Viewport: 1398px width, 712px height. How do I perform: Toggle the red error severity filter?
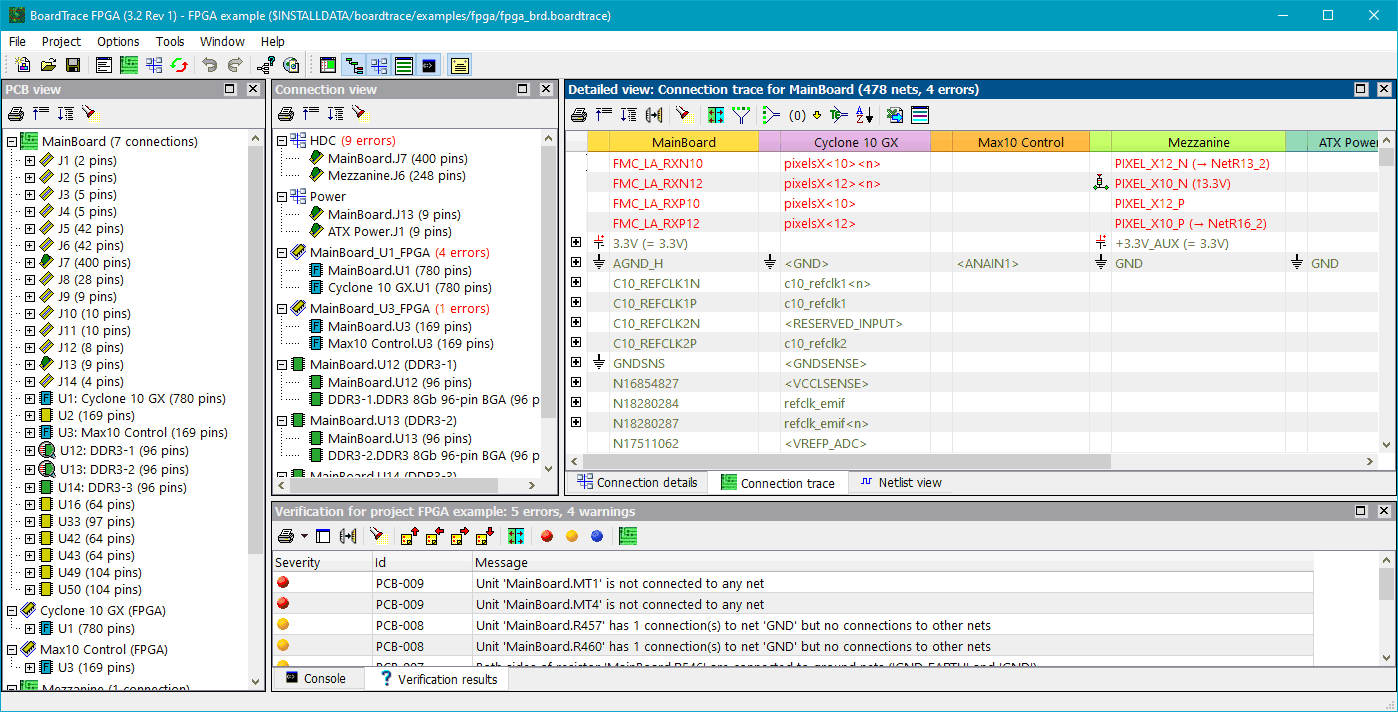coord(547,537)
